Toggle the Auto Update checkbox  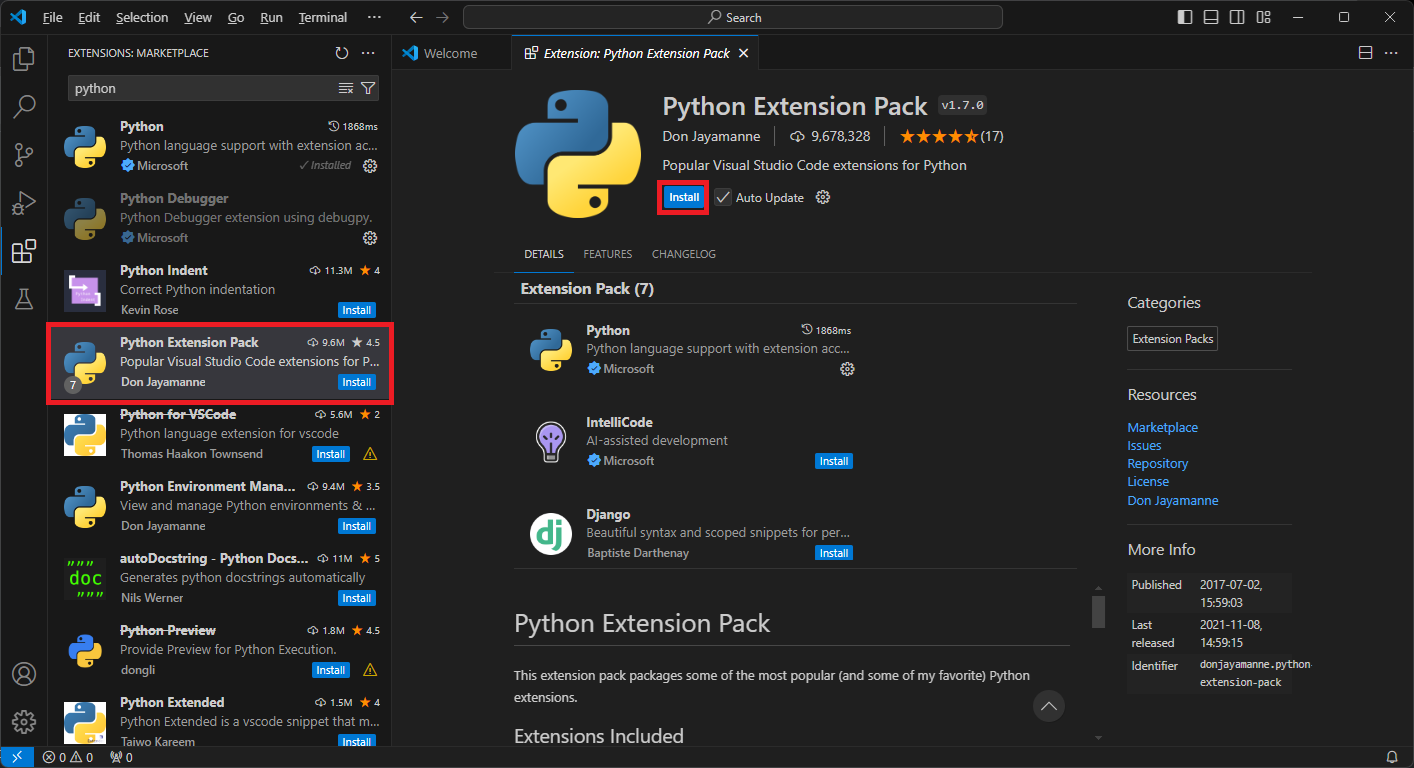coord(723,197)
